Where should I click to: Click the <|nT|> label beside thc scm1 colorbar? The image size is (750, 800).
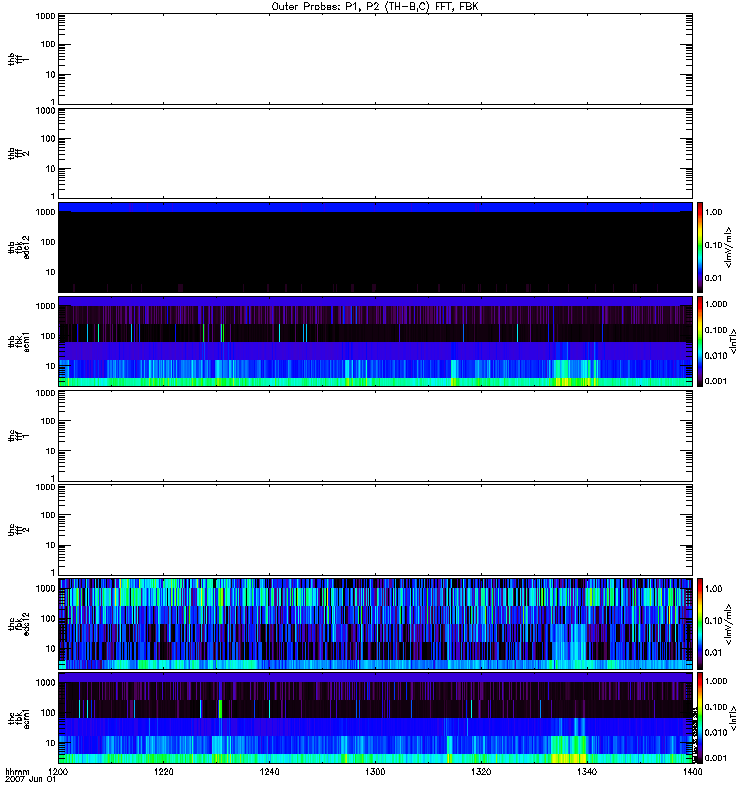[734, 718]
